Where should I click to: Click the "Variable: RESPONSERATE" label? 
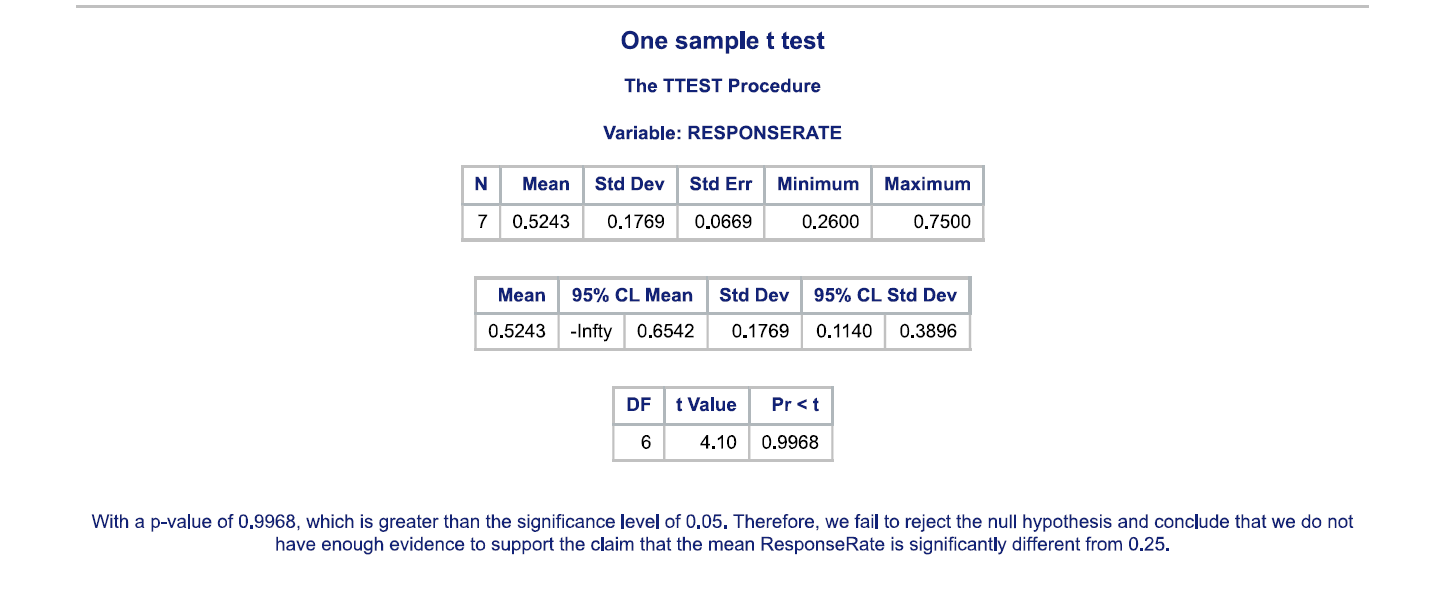tap(722, 133)
